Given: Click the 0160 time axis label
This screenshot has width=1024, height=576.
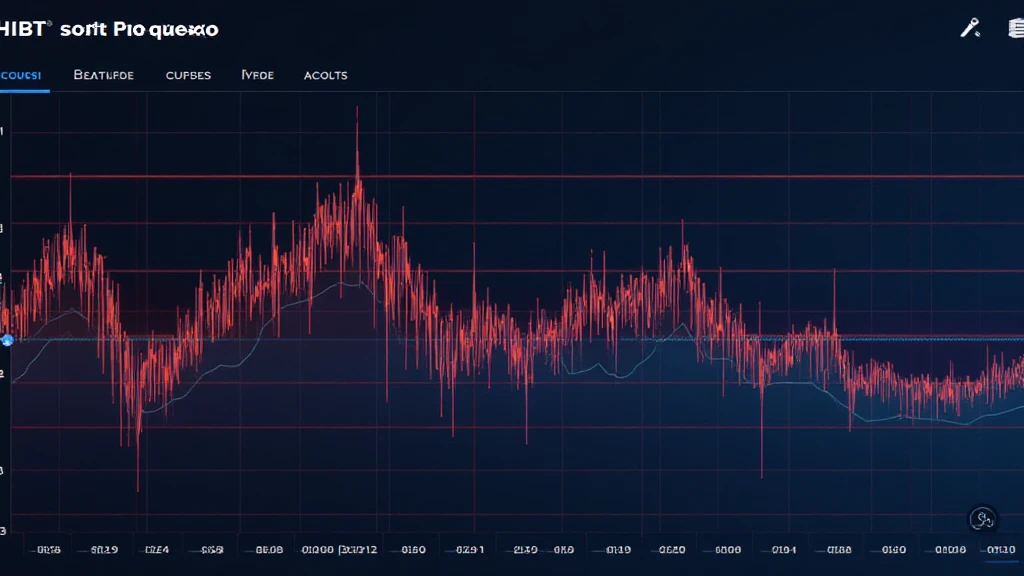Looking at the screenshot, I should pos(413,550).
